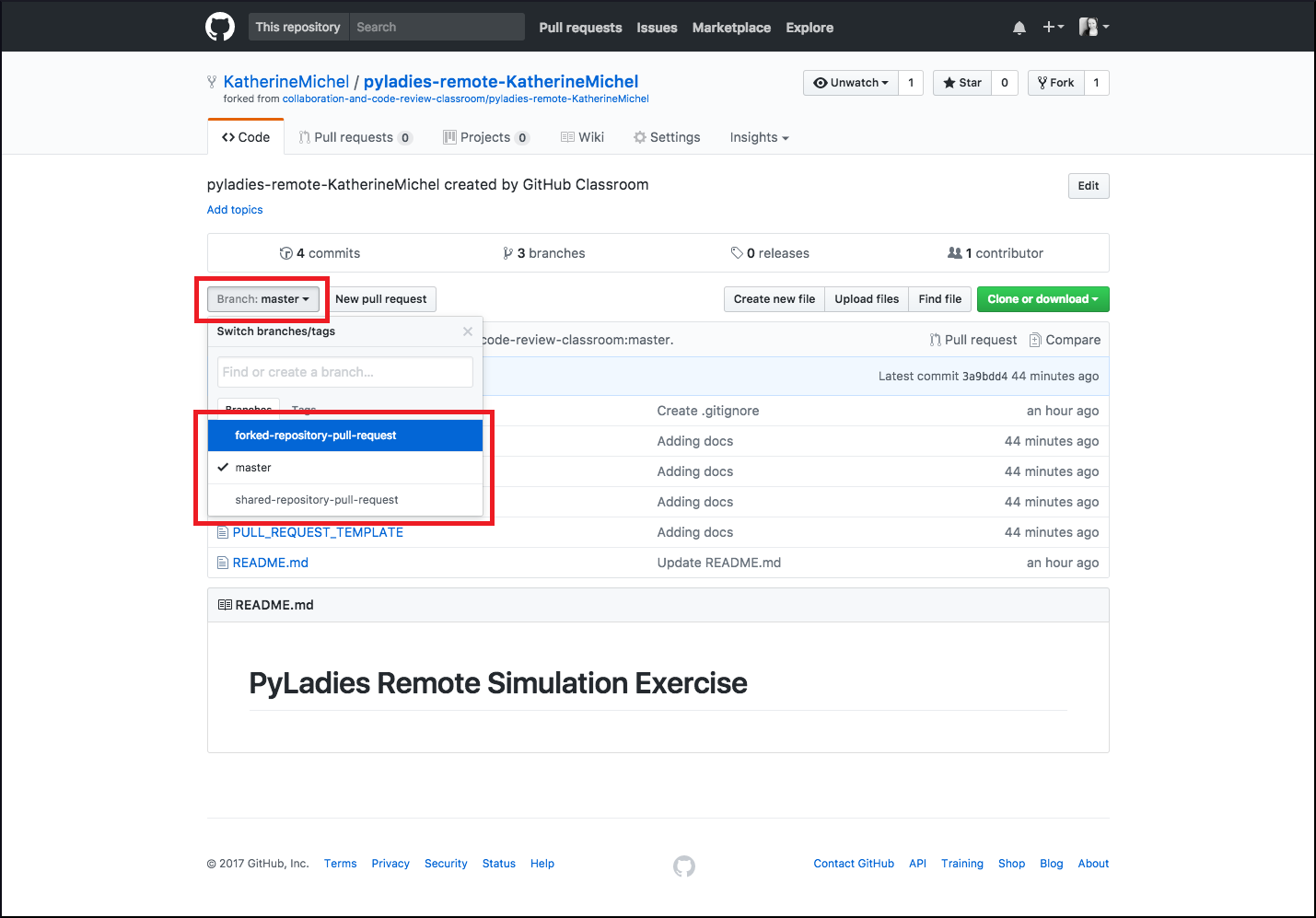1316x918 pixels.
Task: Switch to the Projects tab
Action: click(x=486, y=137)
